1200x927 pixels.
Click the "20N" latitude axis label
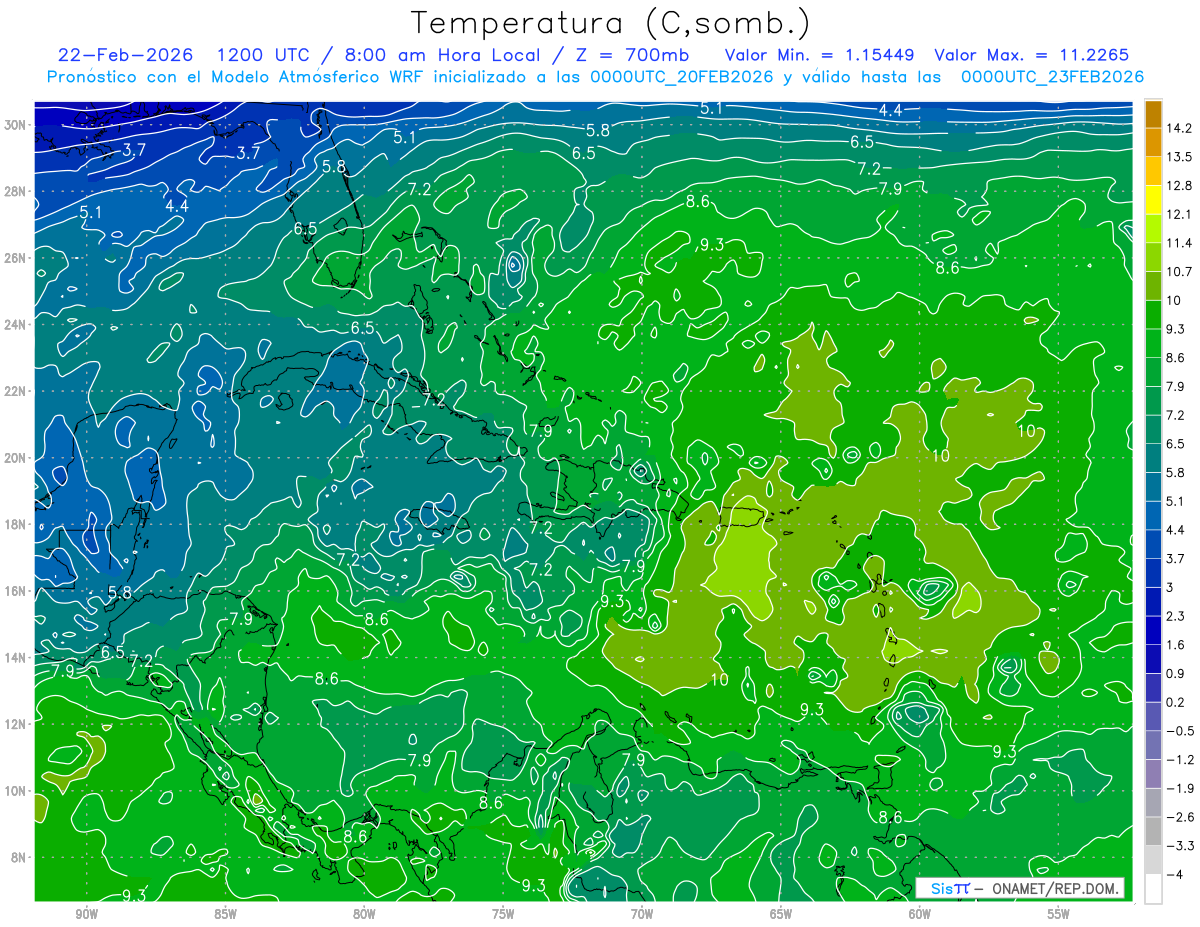tap(15, 458)
